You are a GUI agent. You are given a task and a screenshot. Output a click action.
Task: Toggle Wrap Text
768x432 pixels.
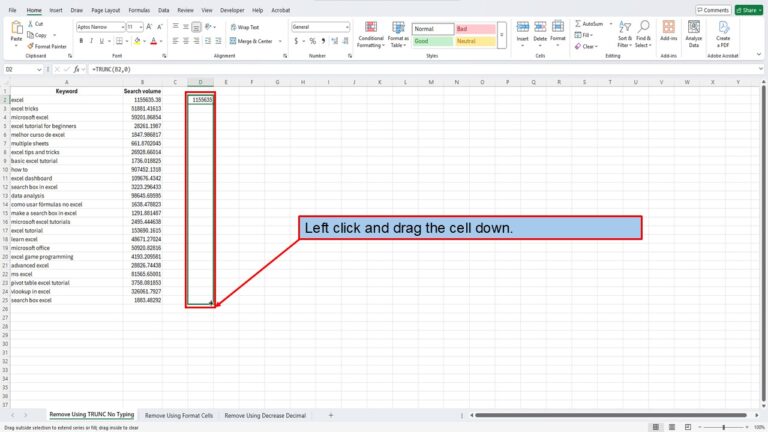point(245,27)
